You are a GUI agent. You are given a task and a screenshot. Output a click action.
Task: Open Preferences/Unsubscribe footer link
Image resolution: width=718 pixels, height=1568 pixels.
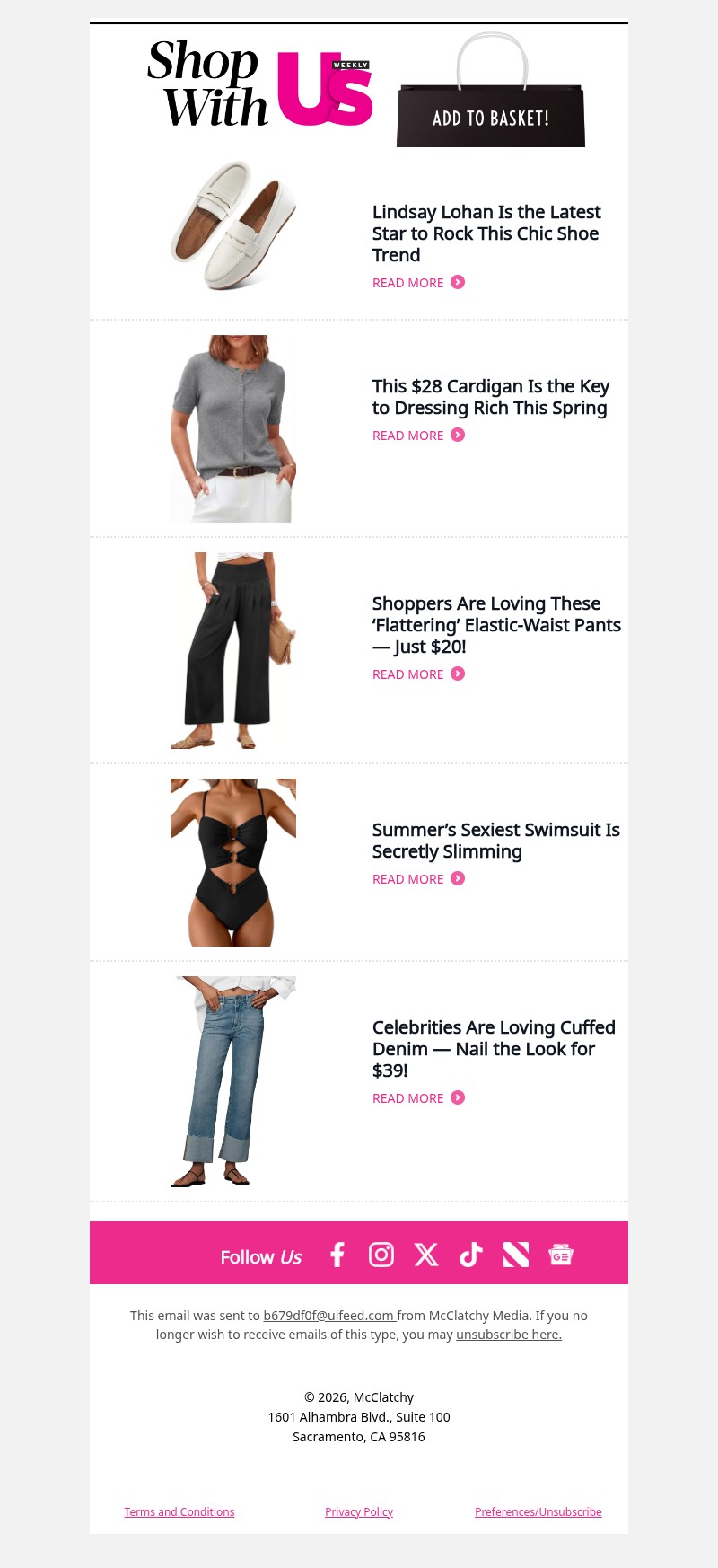pyautogui.click(x=538, y=1512)
